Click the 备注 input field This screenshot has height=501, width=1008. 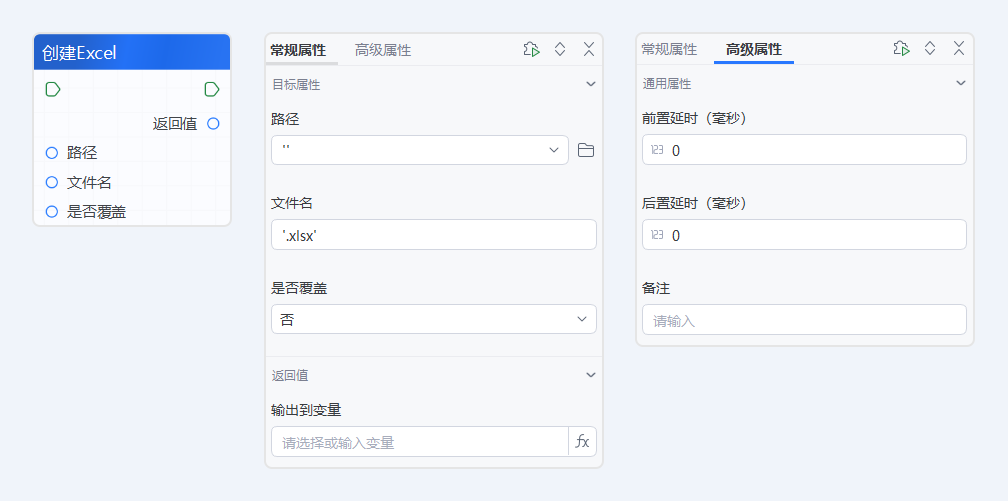(x=804, y=320)
